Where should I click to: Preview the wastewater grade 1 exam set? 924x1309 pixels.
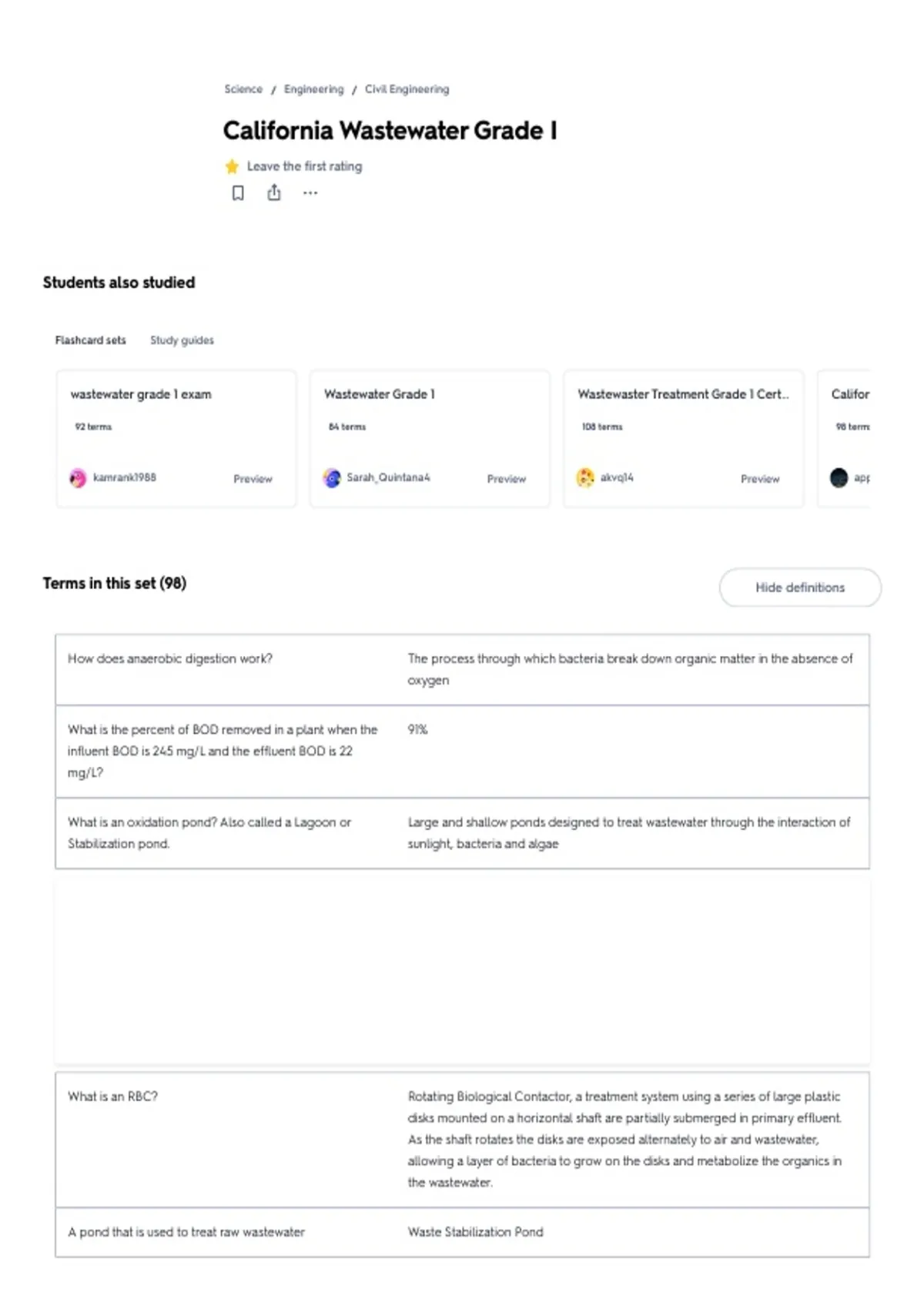253,479
